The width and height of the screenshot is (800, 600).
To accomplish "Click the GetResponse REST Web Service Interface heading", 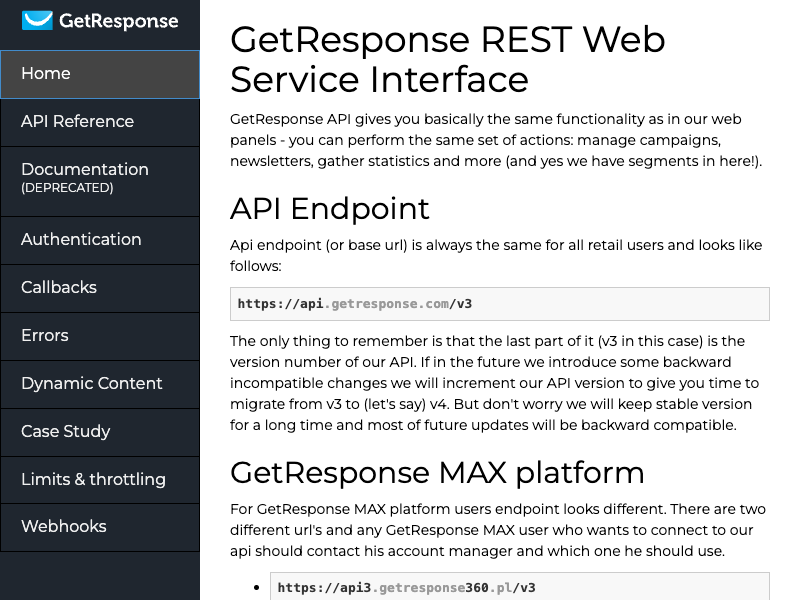I will pos(447,60).
